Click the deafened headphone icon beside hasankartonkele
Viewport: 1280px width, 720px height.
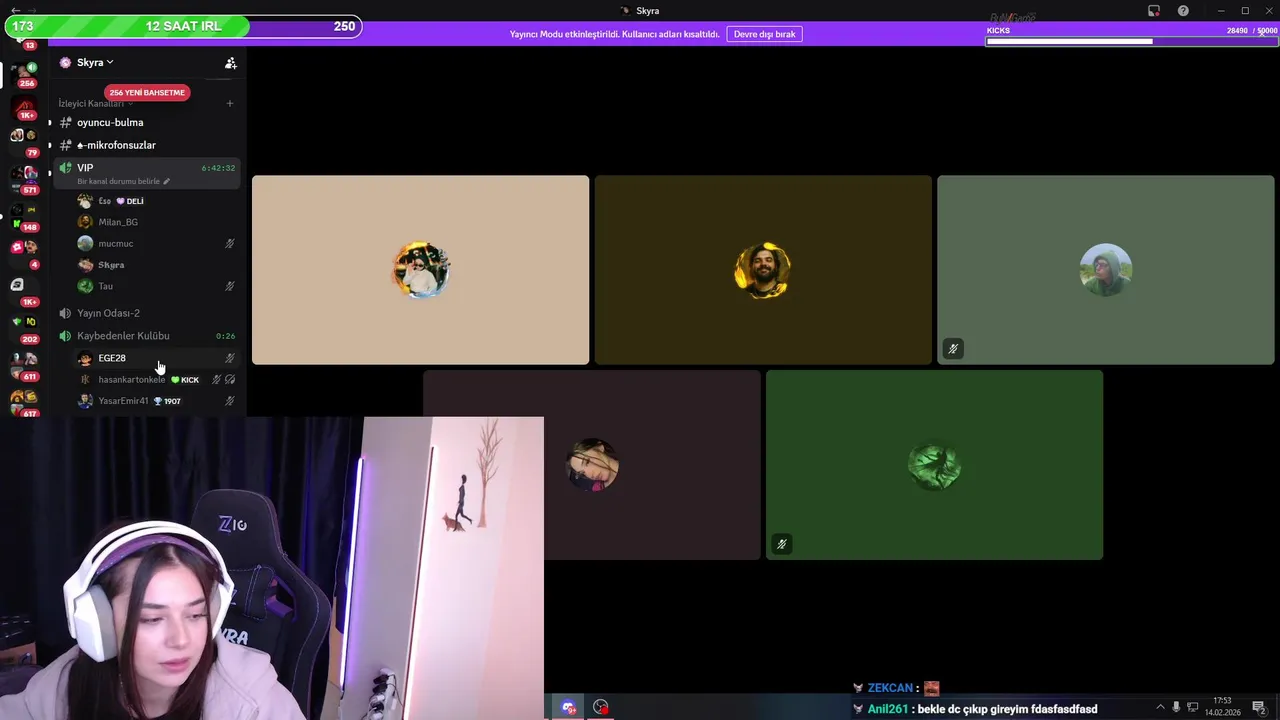[x=230, y=380]
